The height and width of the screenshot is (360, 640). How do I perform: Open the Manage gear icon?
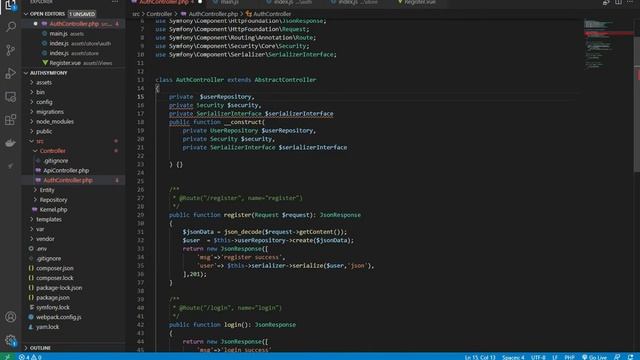(11, 340)
